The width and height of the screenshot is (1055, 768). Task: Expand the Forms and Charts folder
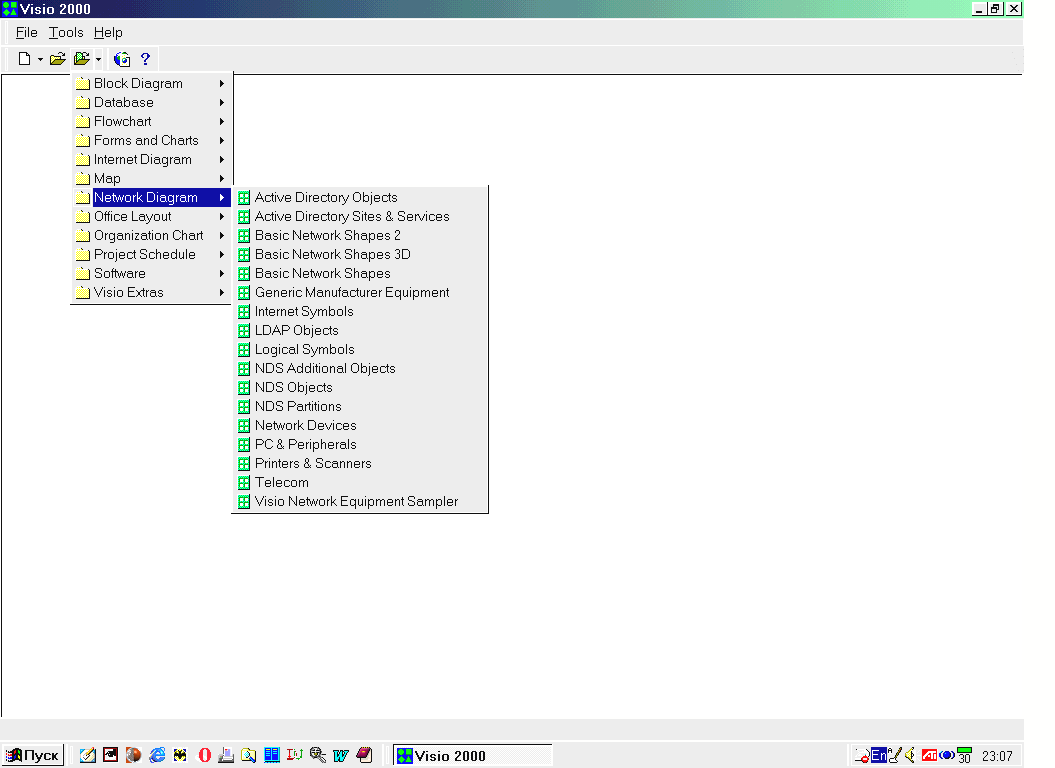click(x=151, y=140)
